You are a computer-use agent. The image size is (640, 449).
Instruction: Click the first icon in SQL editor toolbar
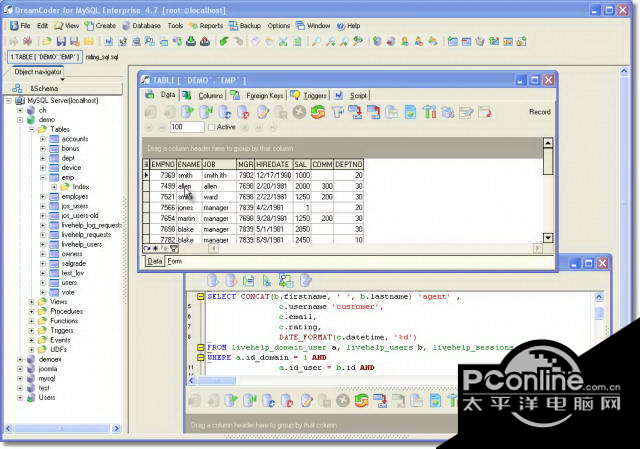pyautogui.click(x=213, y=281)
